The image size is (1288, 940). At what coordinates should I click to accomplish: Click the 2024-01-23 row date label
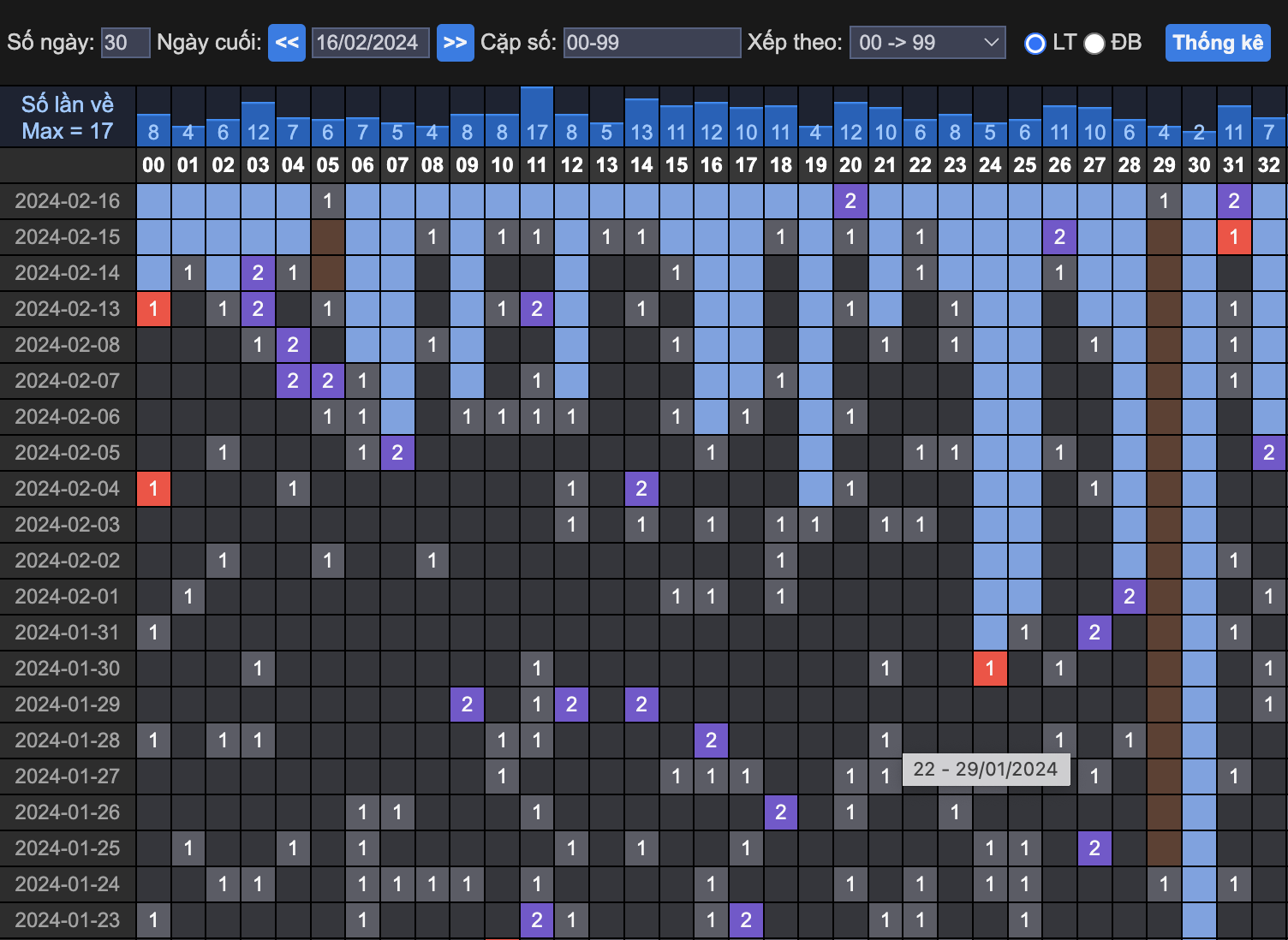tap(68, 920)
